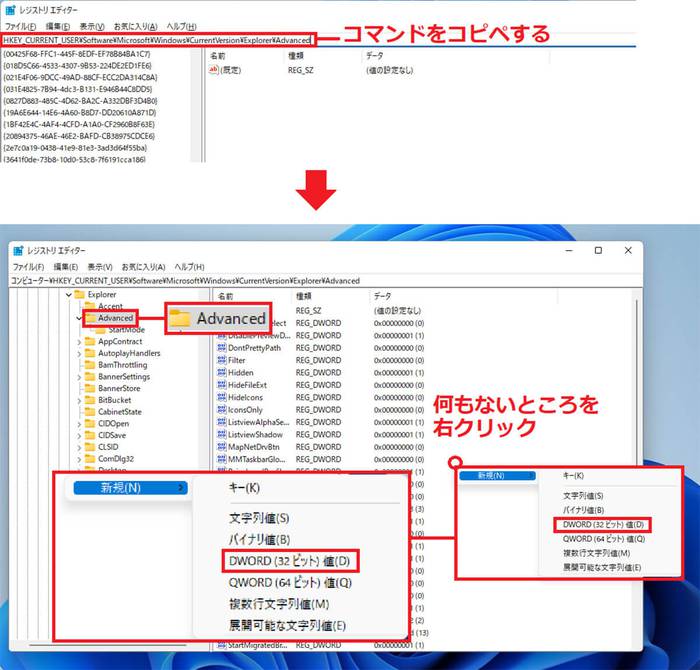Expand the BannerSettings key chevron

79,377
